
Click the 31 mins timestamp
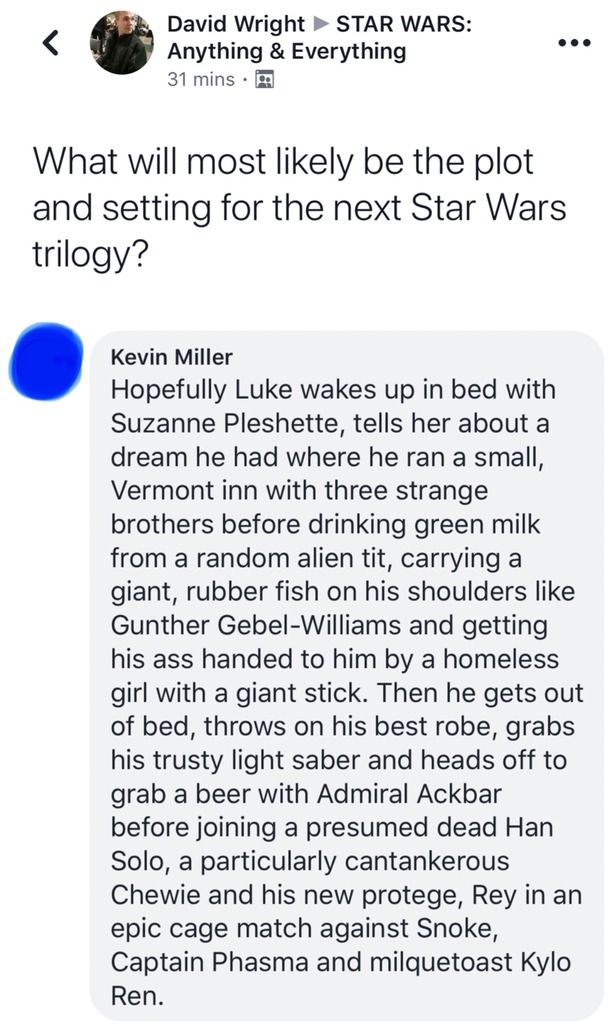click(x=202, y=79)
